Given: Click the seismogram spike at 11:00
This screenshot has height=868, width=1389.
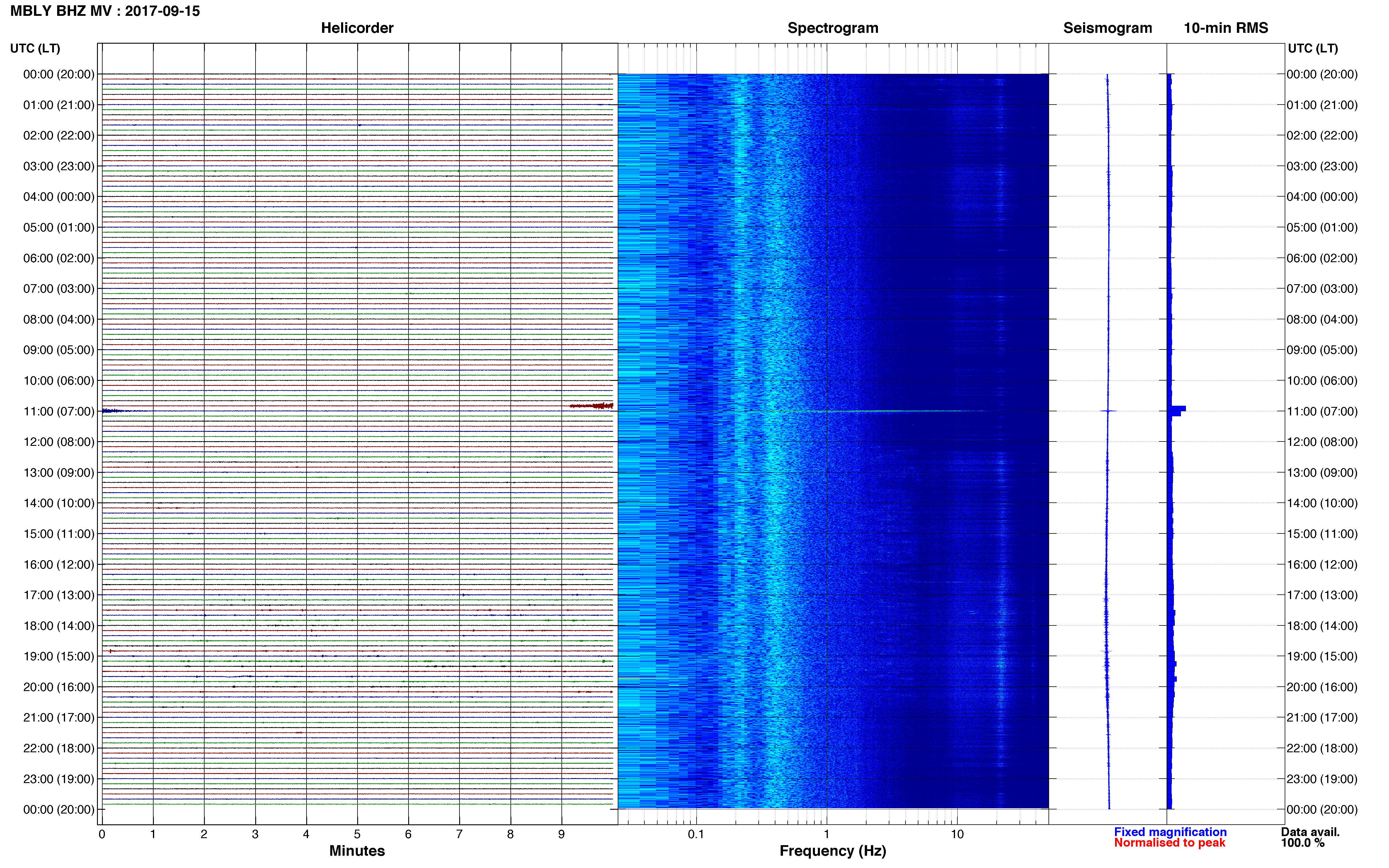Looking at the screenshot, I should [x=1108, y=411].
